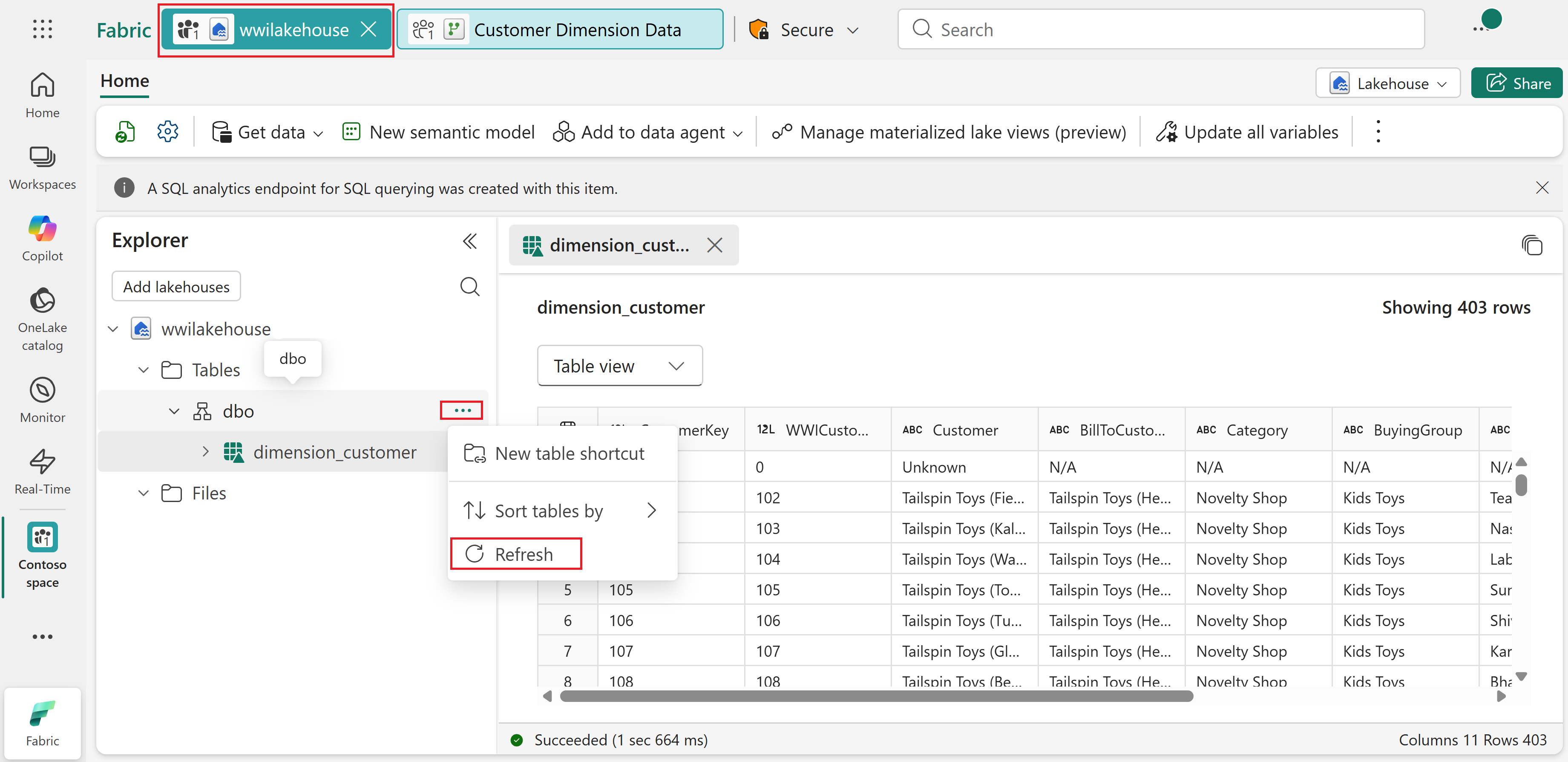Click the refresh page icon in toolbar
The width and height of the screenshot is (1568, 762).
pos(125,132)
